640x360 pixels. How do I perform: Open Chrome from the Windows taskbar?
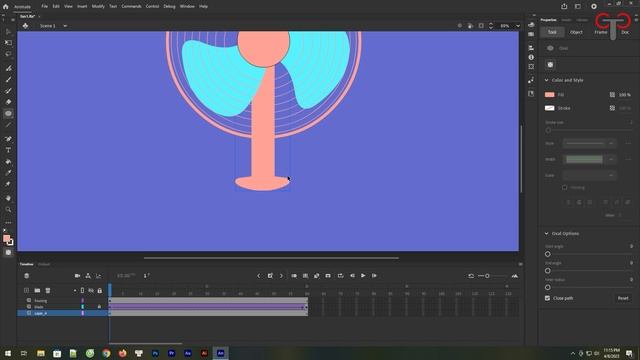(x=106, y=353)
